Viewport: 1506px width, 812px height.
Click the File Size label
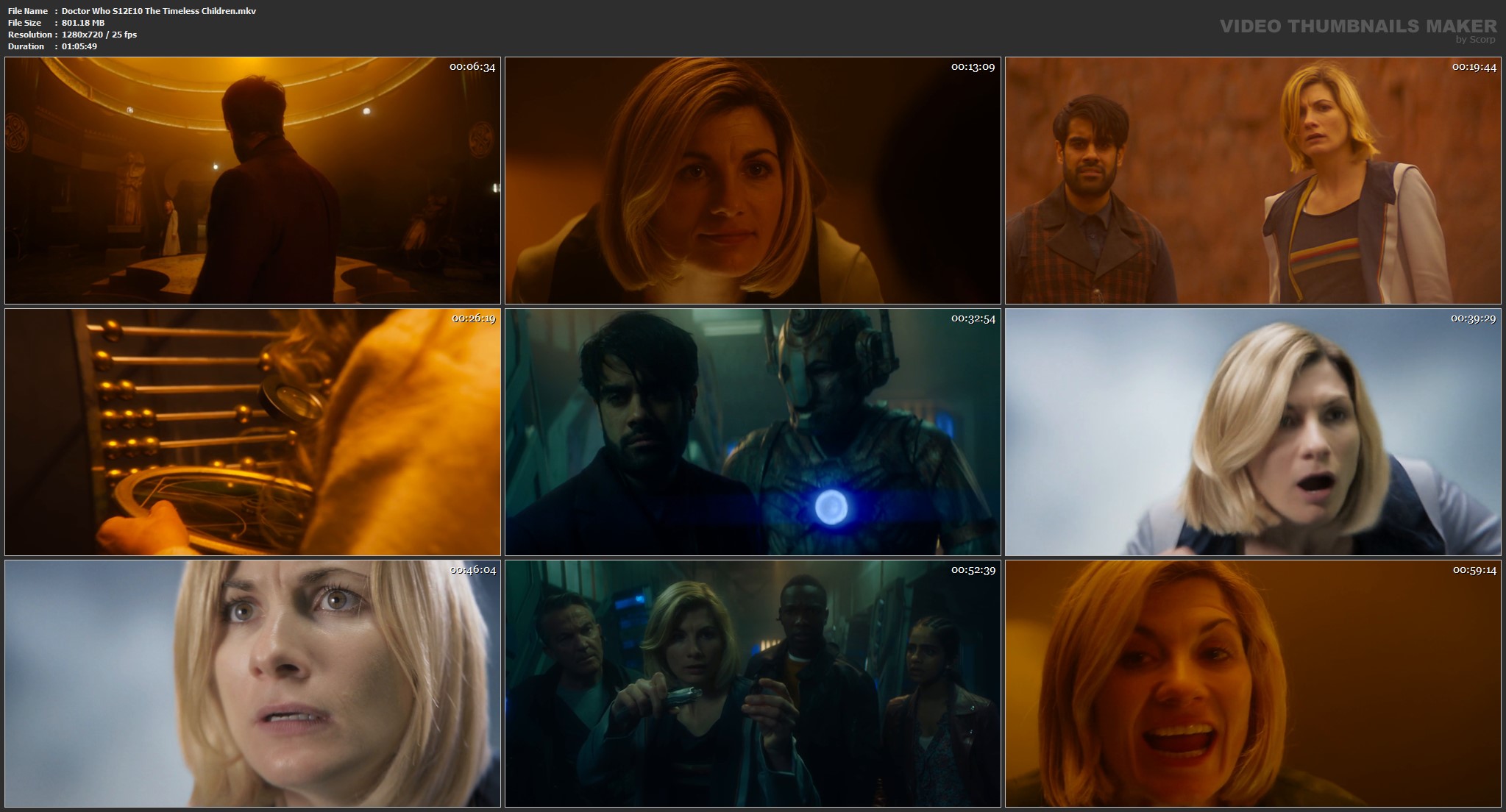coord(24,23)
